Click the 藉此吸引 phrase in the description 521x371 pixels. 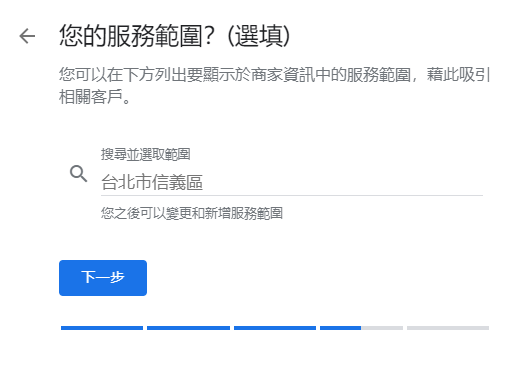pyautogui.click(x=458, y=74)
